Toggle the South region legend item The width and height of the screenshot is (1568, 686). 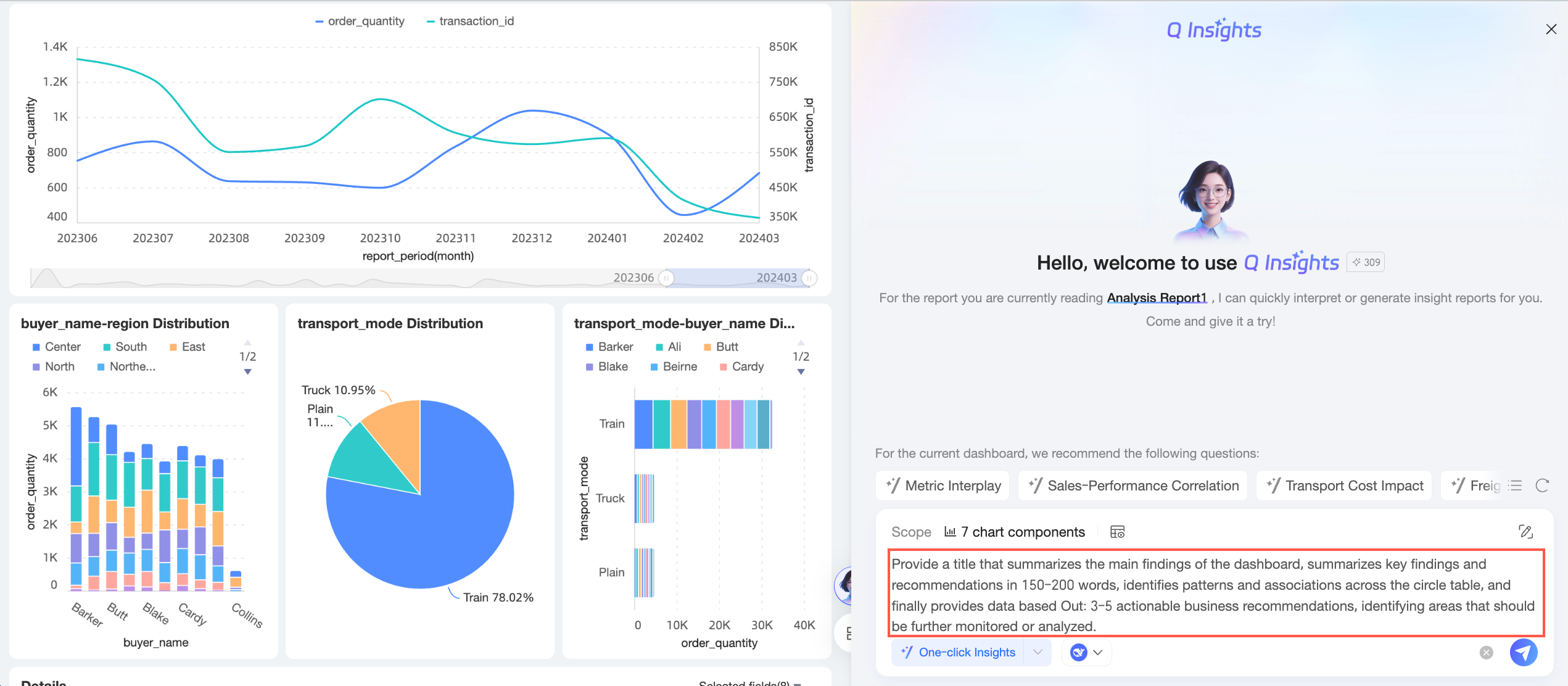pos(125,347)
